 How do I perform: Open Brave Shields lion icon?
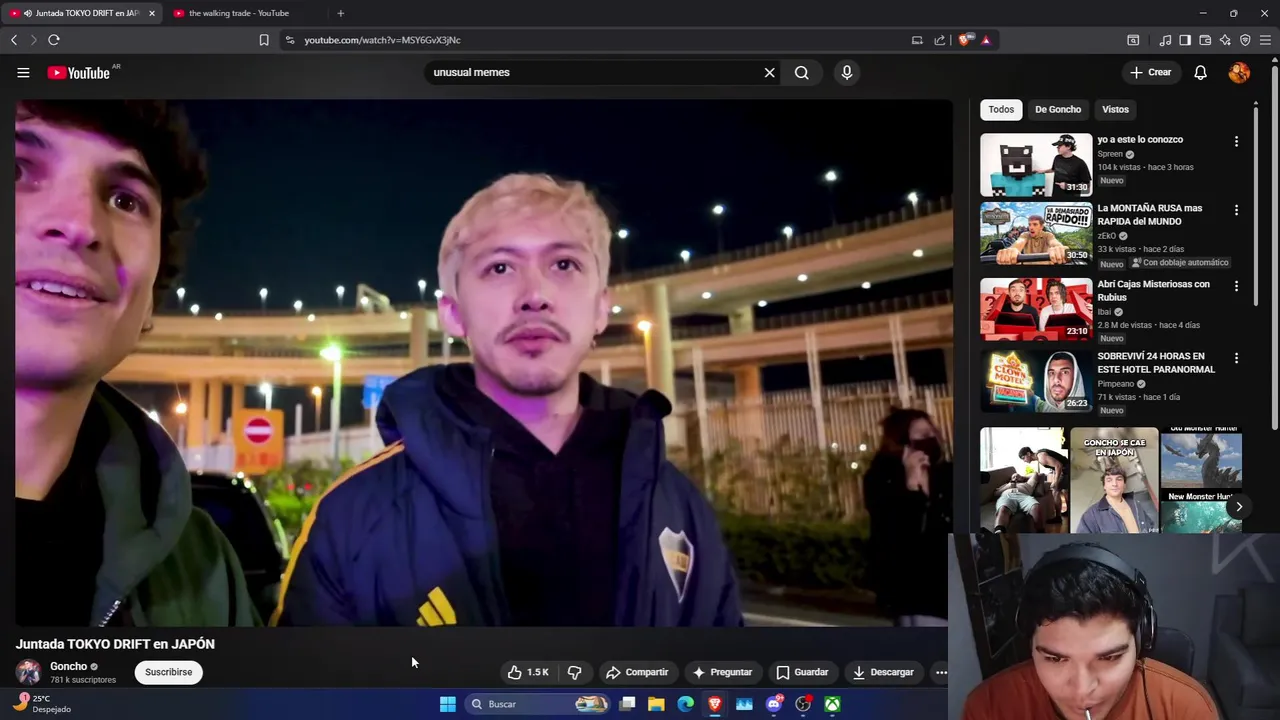[964, 40]
